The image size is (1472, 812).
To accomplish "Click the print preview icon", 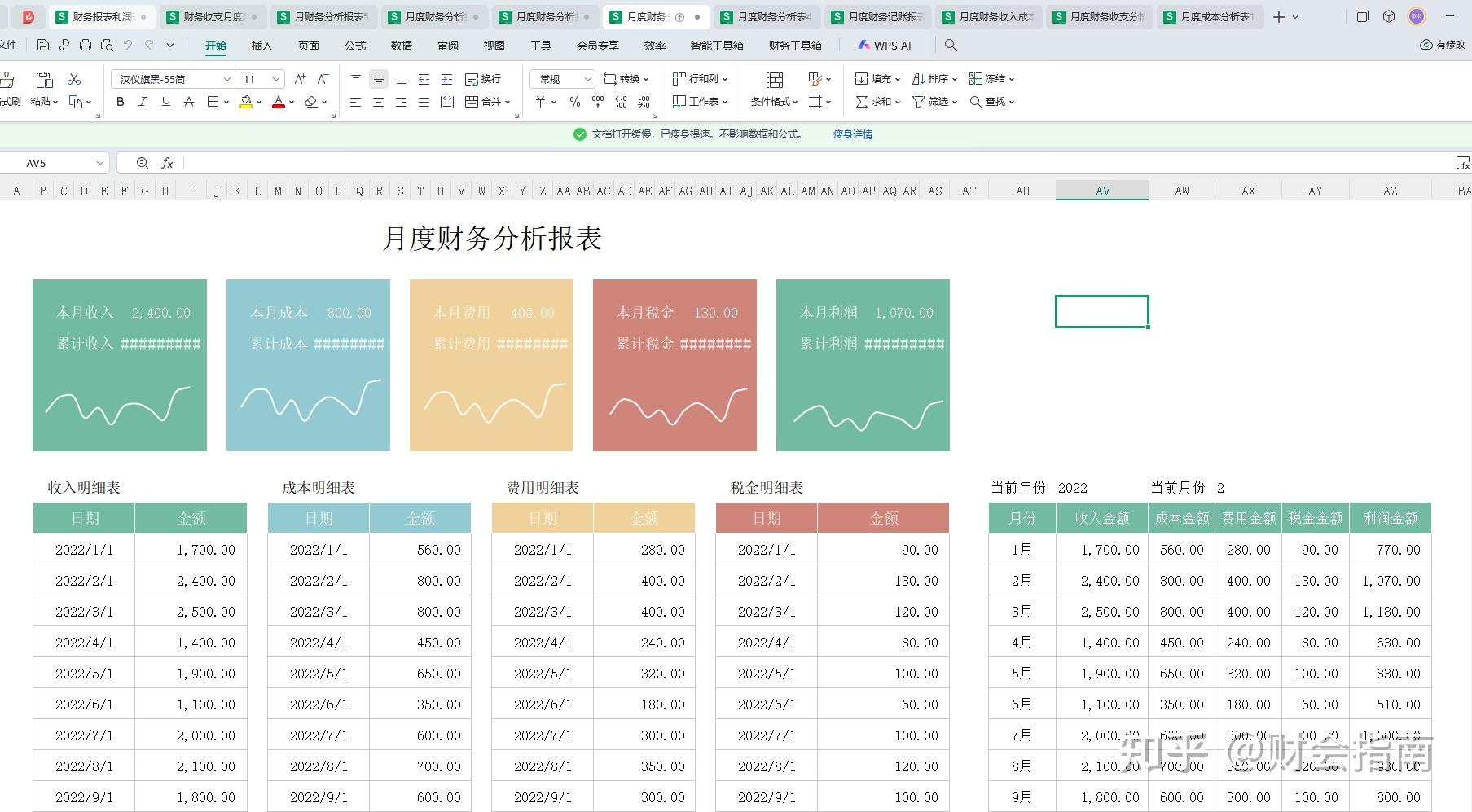I will [107, 46].
